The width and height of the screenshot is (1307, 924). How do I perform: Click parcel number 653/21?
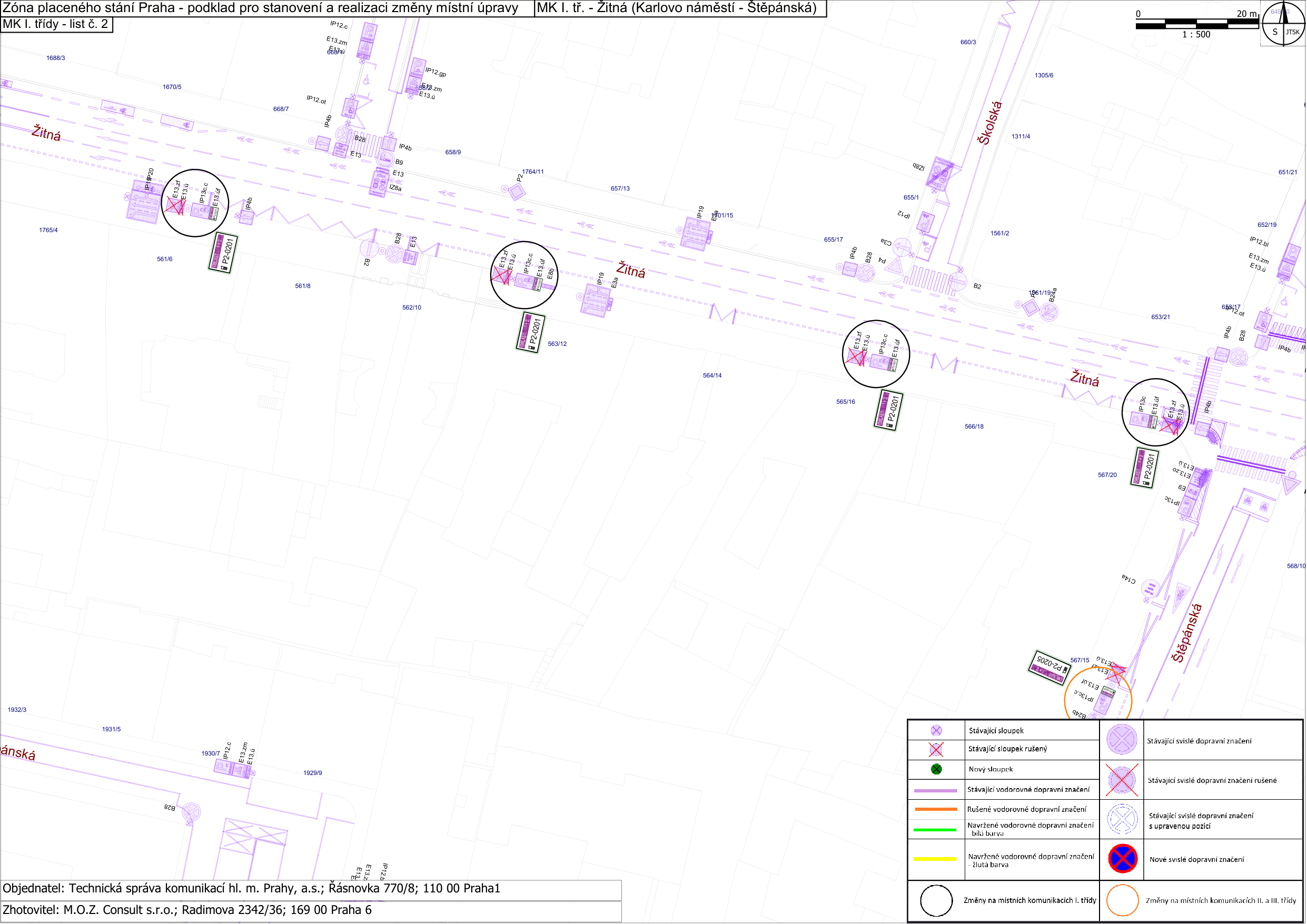[x=1161, y=317]
